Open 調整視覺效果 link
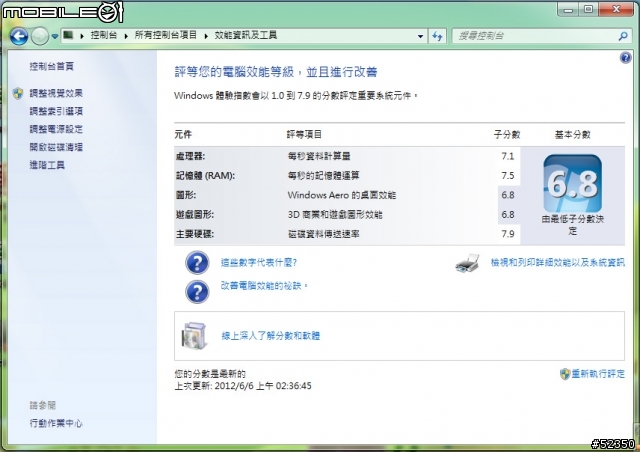This screenshot has width=640, height=452. (56, 93)
